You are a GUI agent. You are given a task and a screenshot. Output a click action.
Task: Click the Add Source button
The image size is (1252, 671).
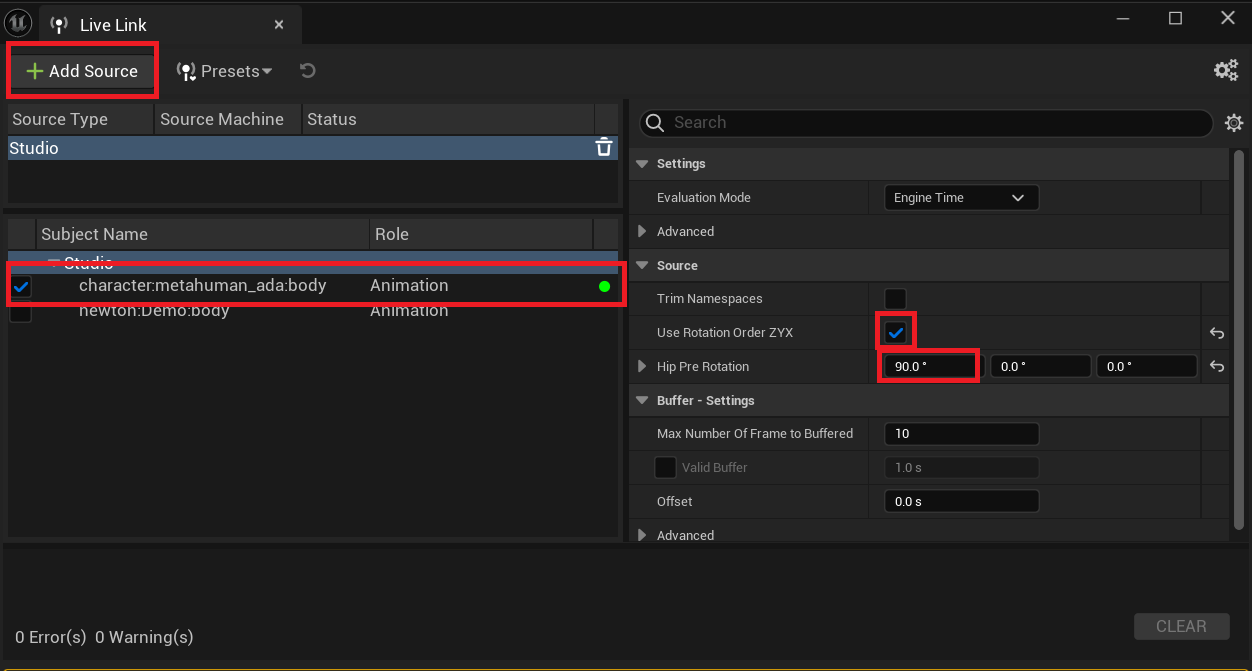click(x=82, y=71)
